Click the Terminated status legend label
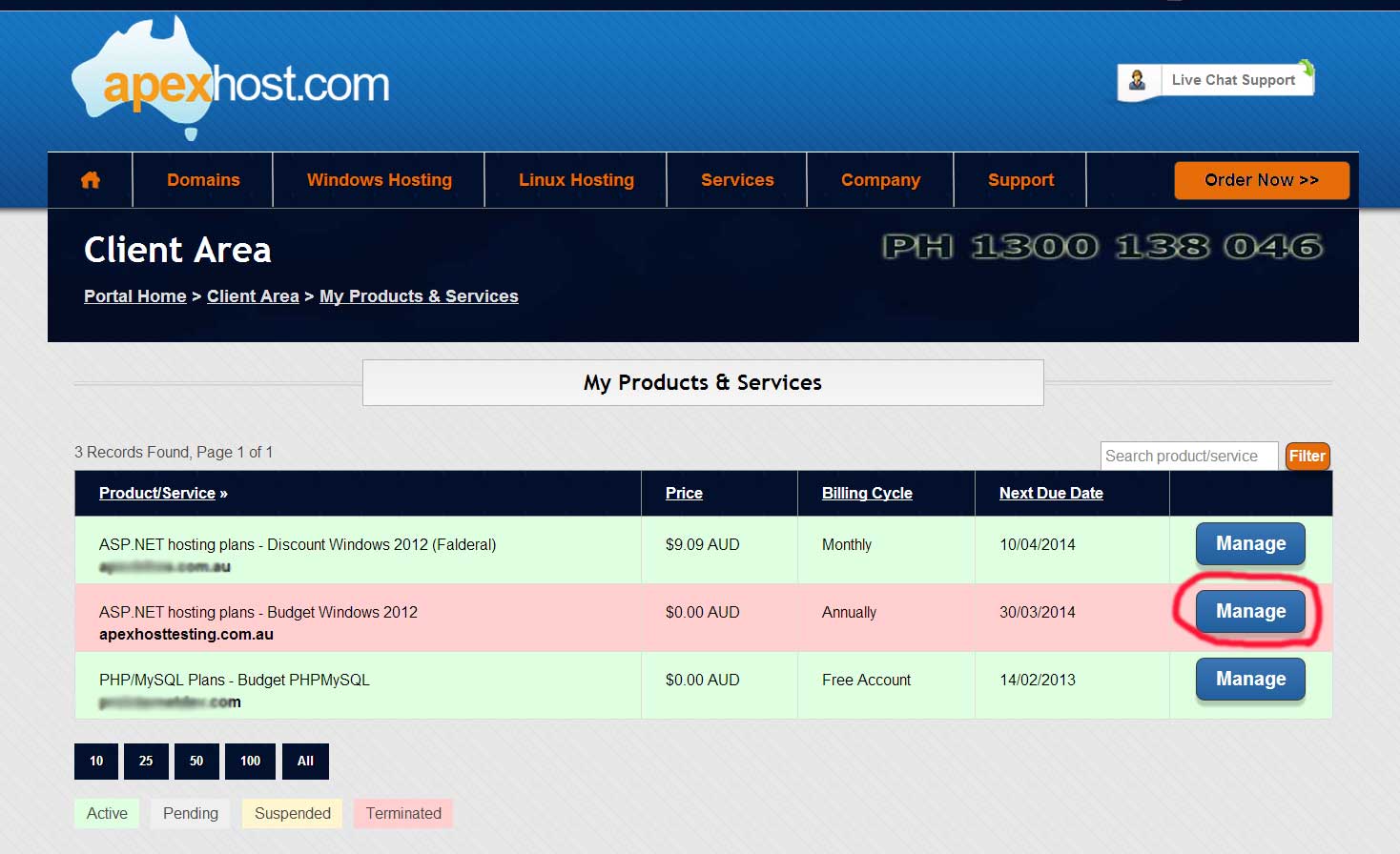This screenshot has height=854, width=1400. pos(403,813)
